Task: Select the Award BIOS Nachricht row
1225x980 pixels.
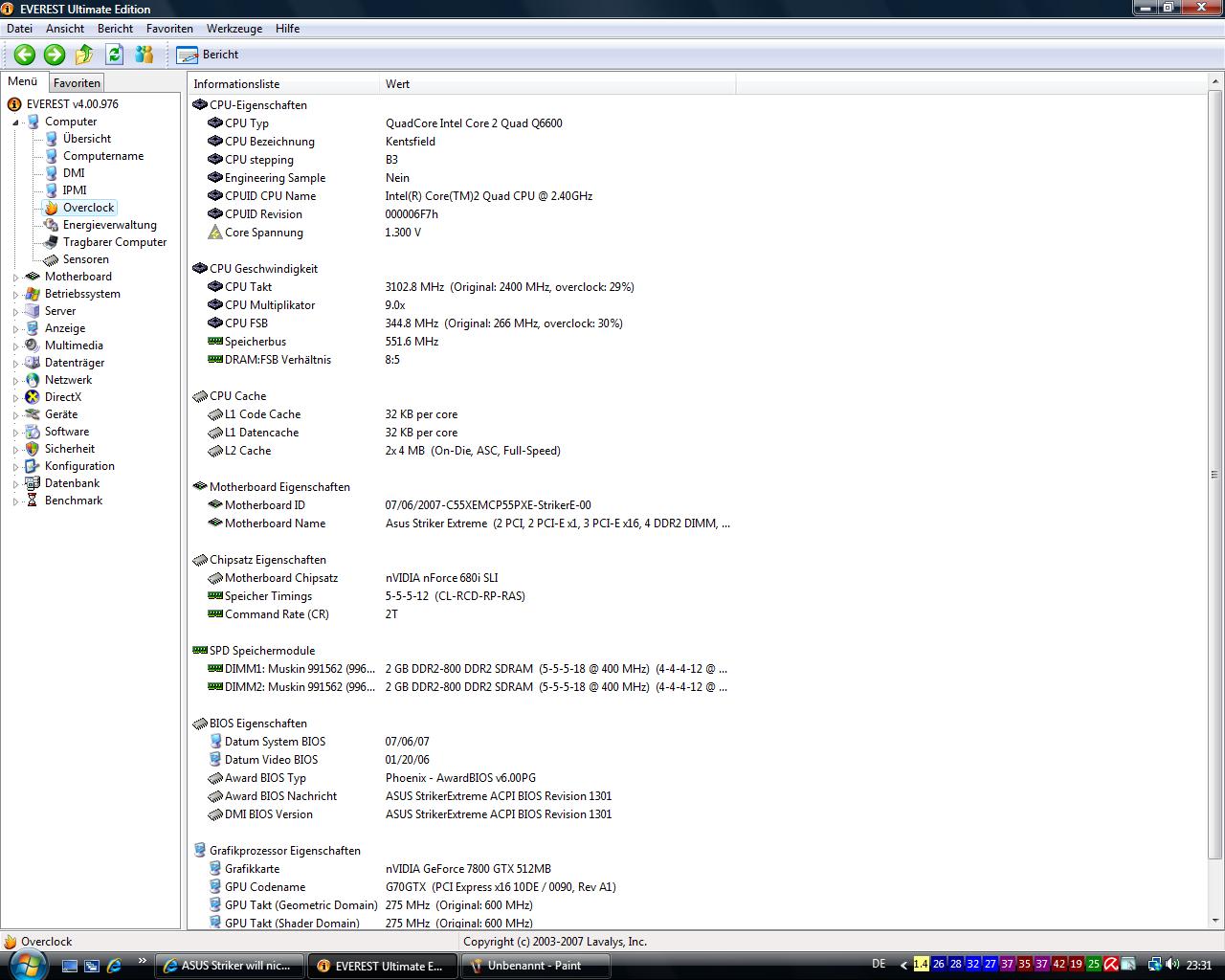Action: [461, 796]
